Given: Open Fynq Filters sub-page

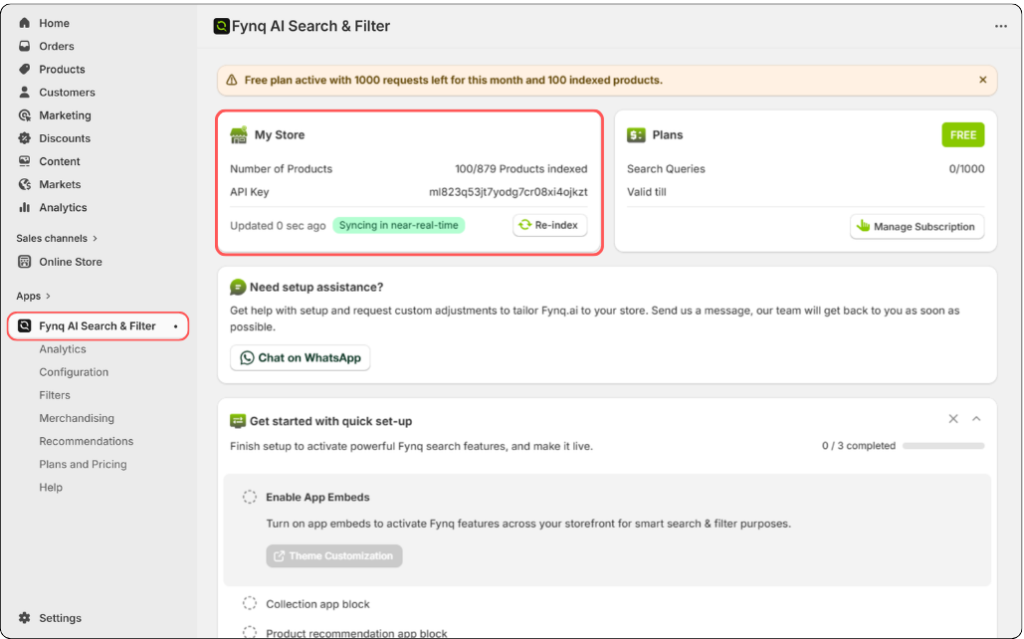Looking at the screenshot, I should (x=55, y=395).
